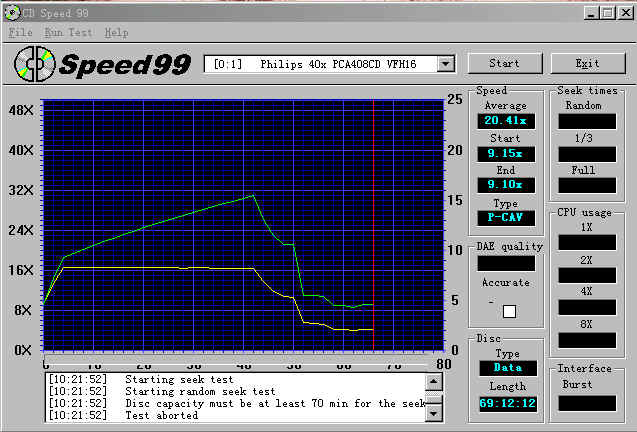The image size is (637, 432).
Task: Click the P-CAV type field
Action: pyautogui.click(x=505, y=217)
